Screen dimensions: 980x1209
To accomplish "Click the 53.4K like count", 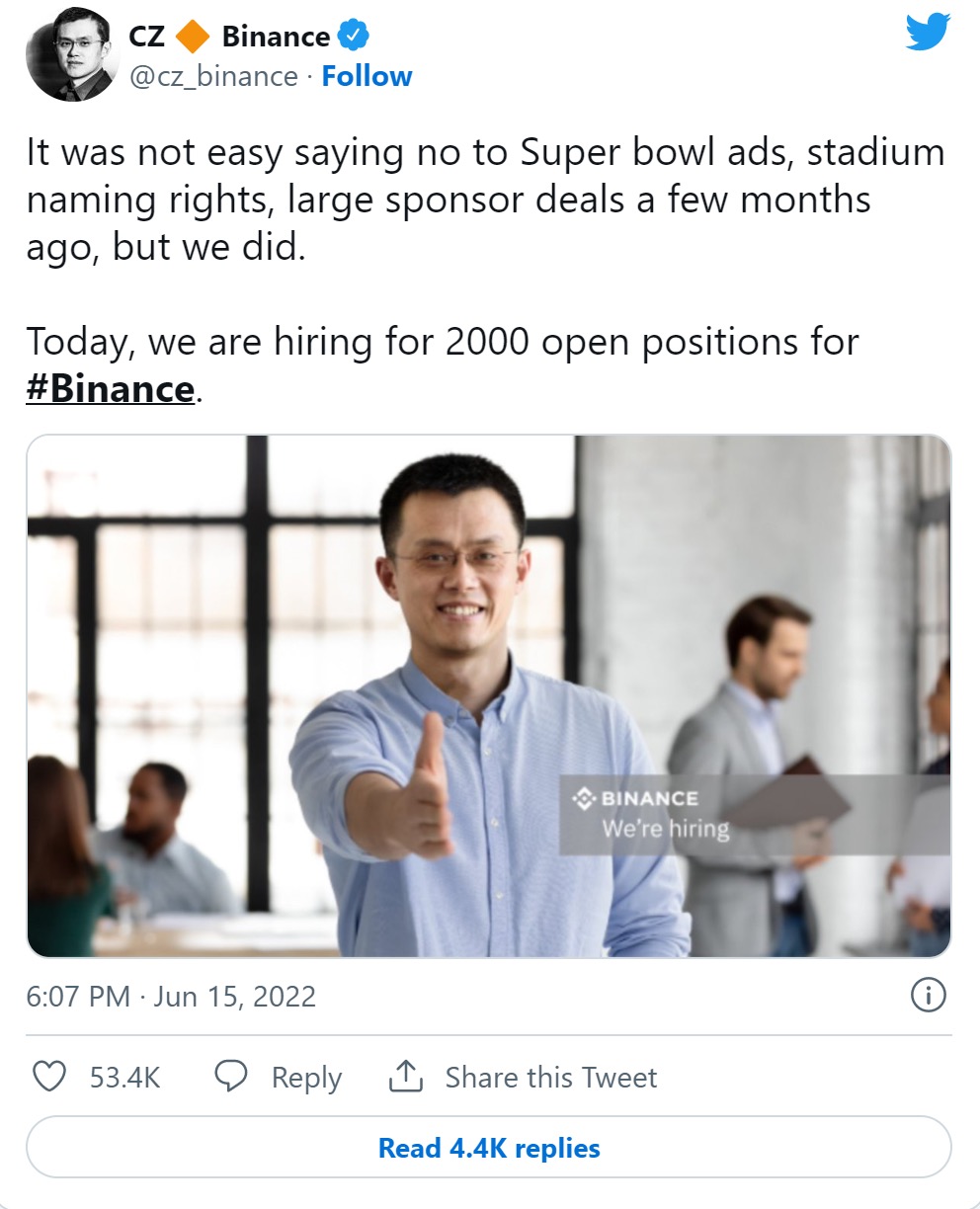I will tap(123, 1077).
